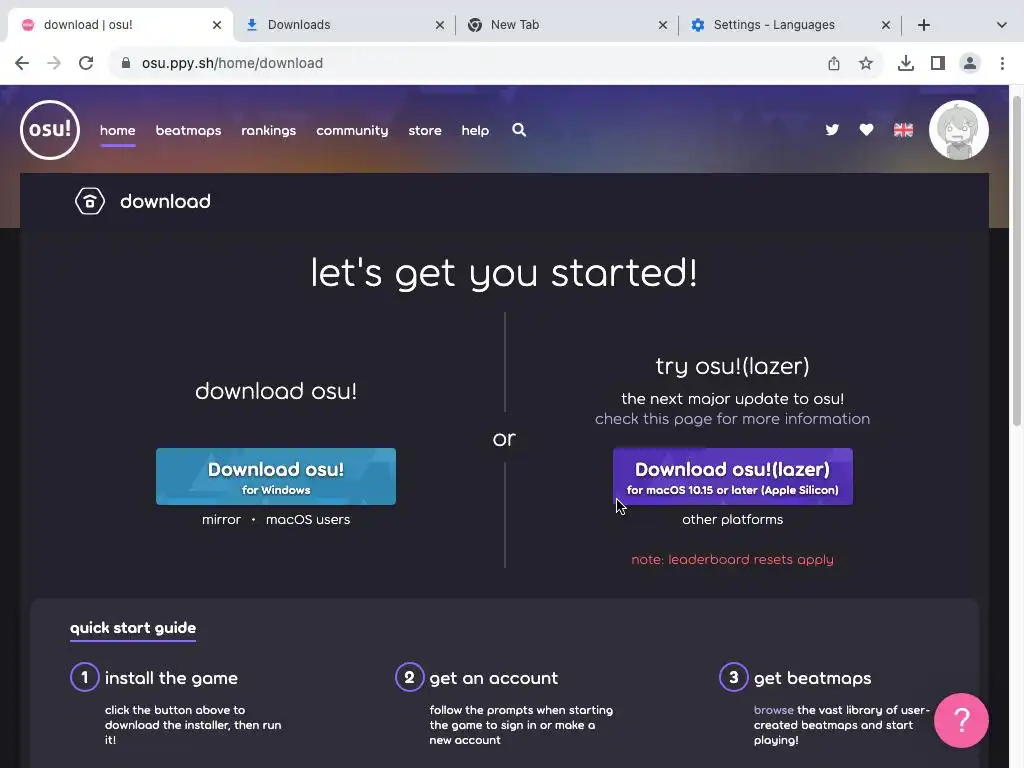Screen dimensions: 1024x768
Task: Bookmark the page with the star icon
Action: 866,63
